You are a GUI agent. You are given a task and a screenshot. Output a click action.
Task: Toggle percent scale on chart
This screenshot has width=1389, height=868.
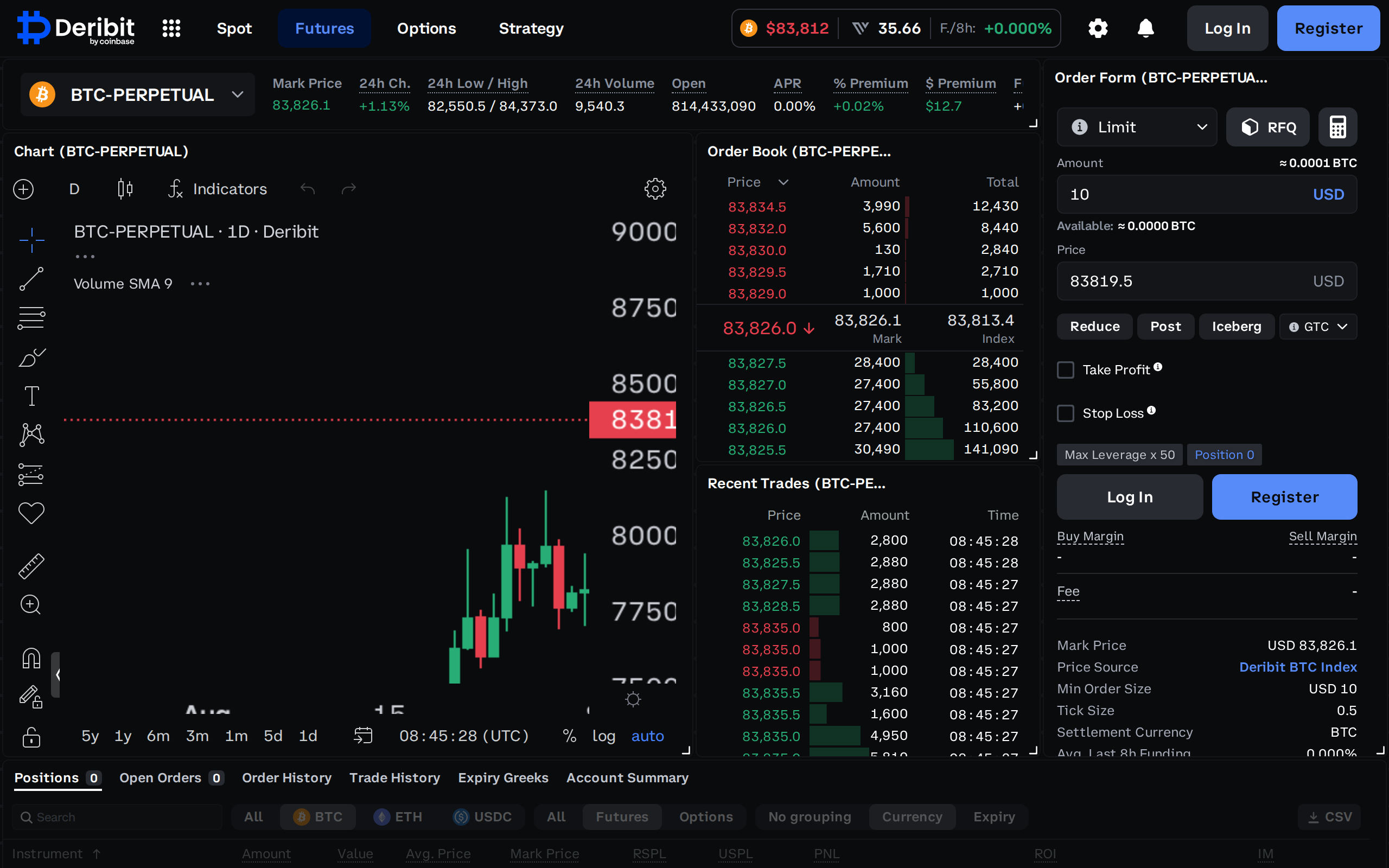(x=569, y=736)
